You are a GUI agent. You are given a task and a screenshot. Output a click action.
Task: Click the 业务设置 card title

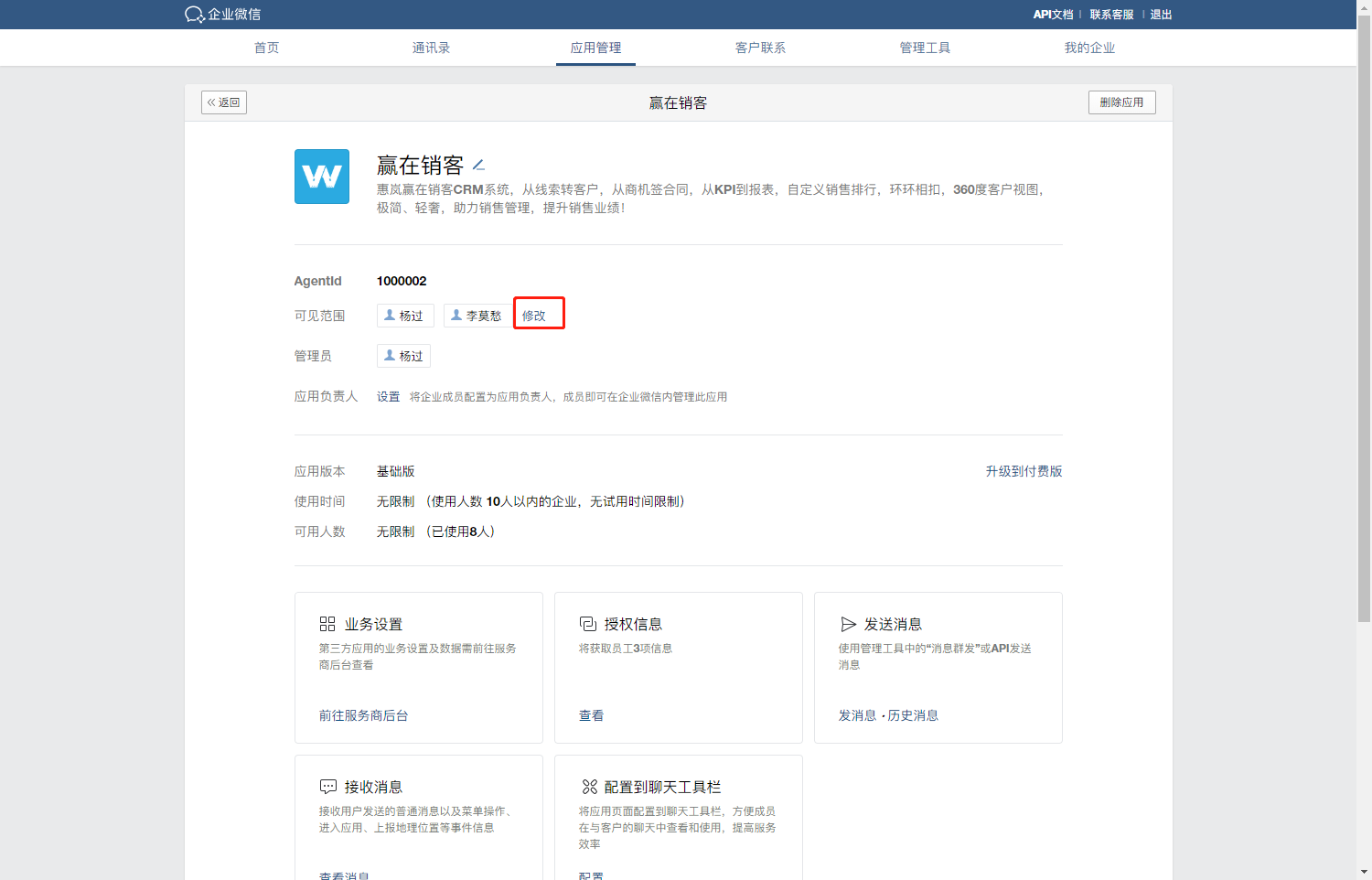pos(373,624)
